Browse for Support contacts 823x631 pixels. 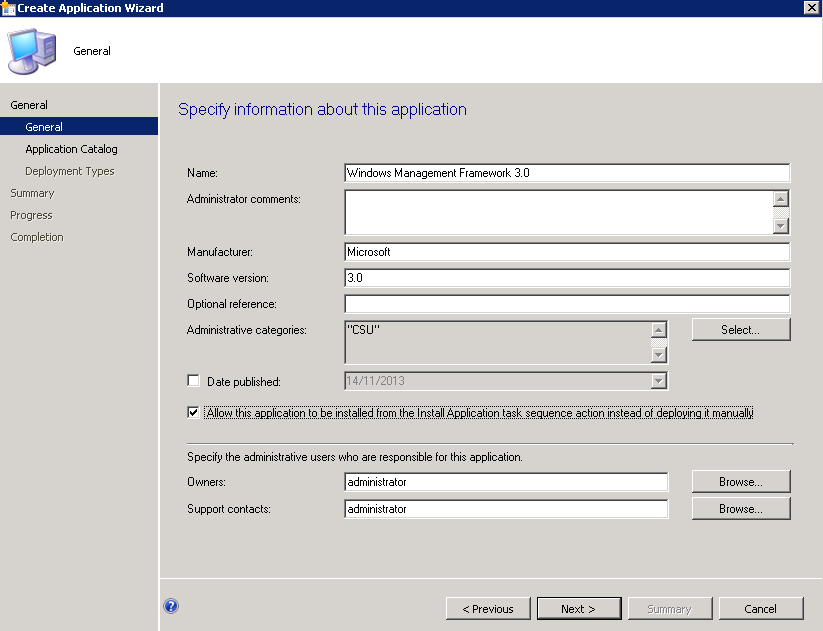(x=741, y=509)
